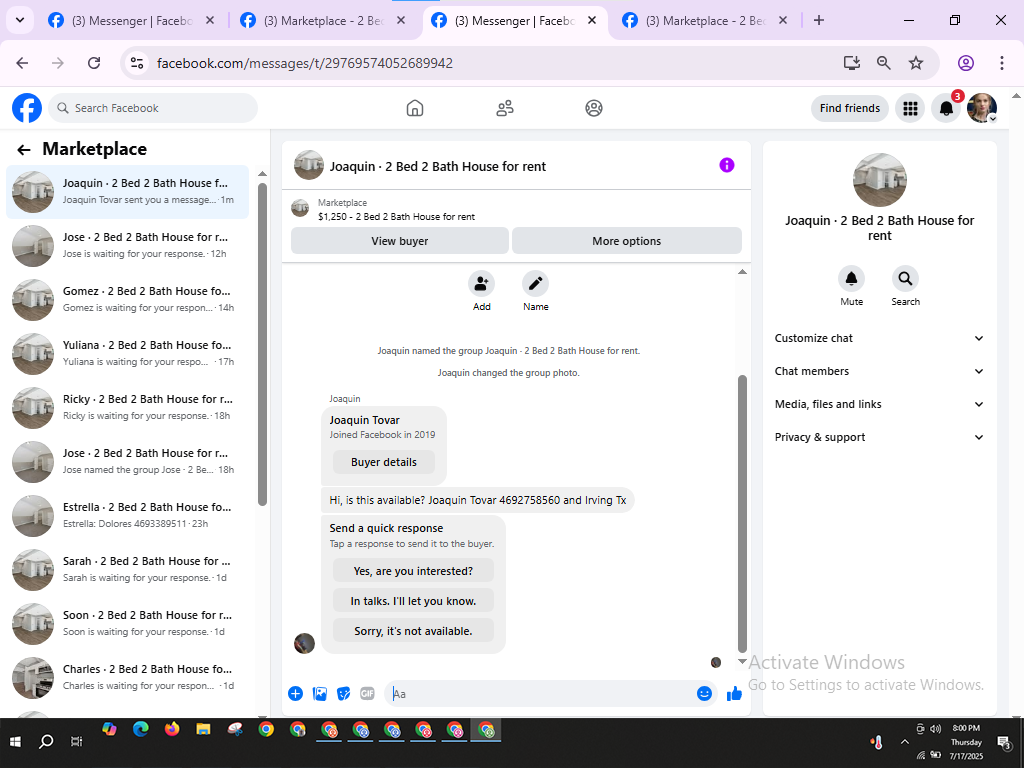Open tab search dropdown arrow
Viewport: 1024px width, 768px height.
(x=20, y=20)
